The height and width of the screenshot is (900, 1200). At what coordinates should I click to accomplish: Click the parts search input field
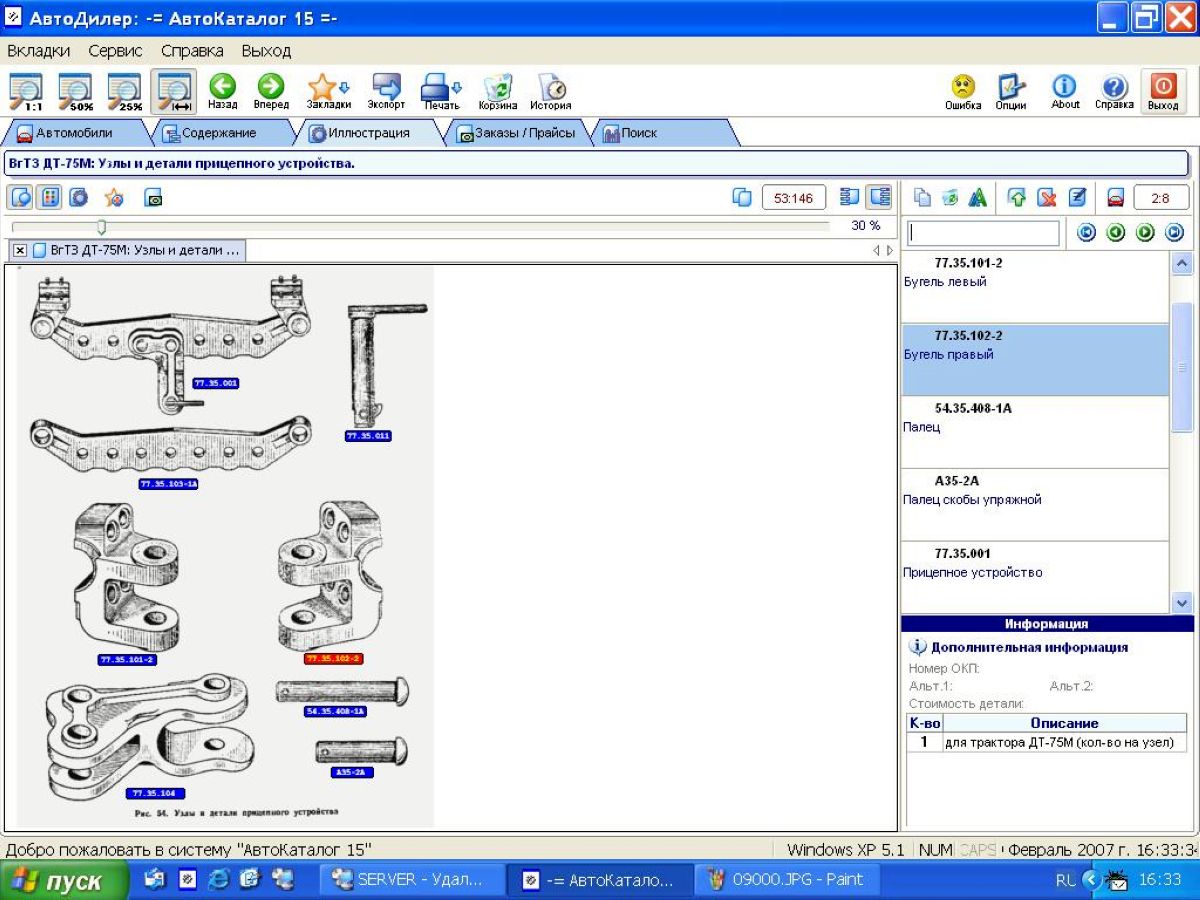[983, 232]
